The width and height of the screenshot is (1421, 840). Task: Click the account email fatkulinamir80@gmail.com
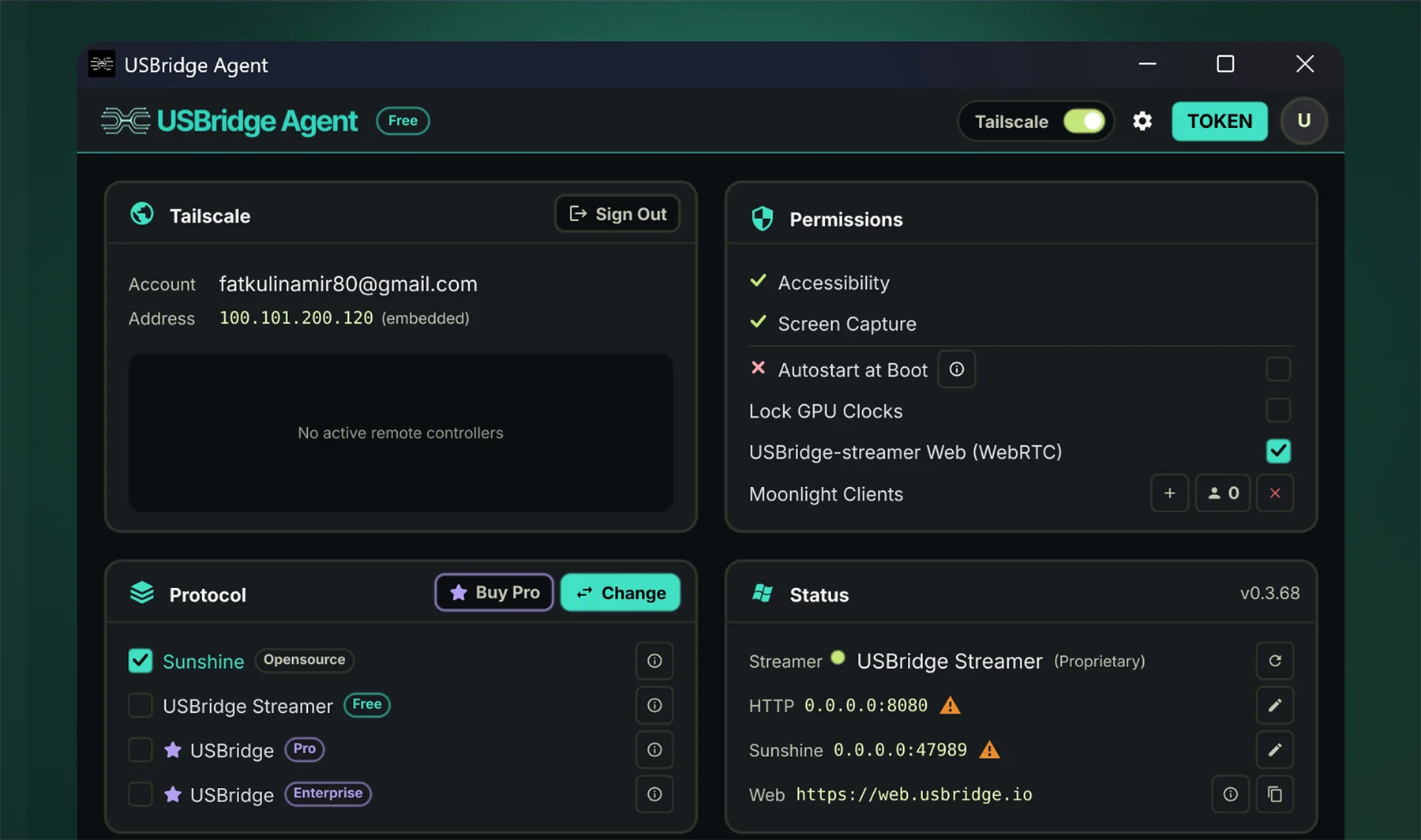coord(348,284)
